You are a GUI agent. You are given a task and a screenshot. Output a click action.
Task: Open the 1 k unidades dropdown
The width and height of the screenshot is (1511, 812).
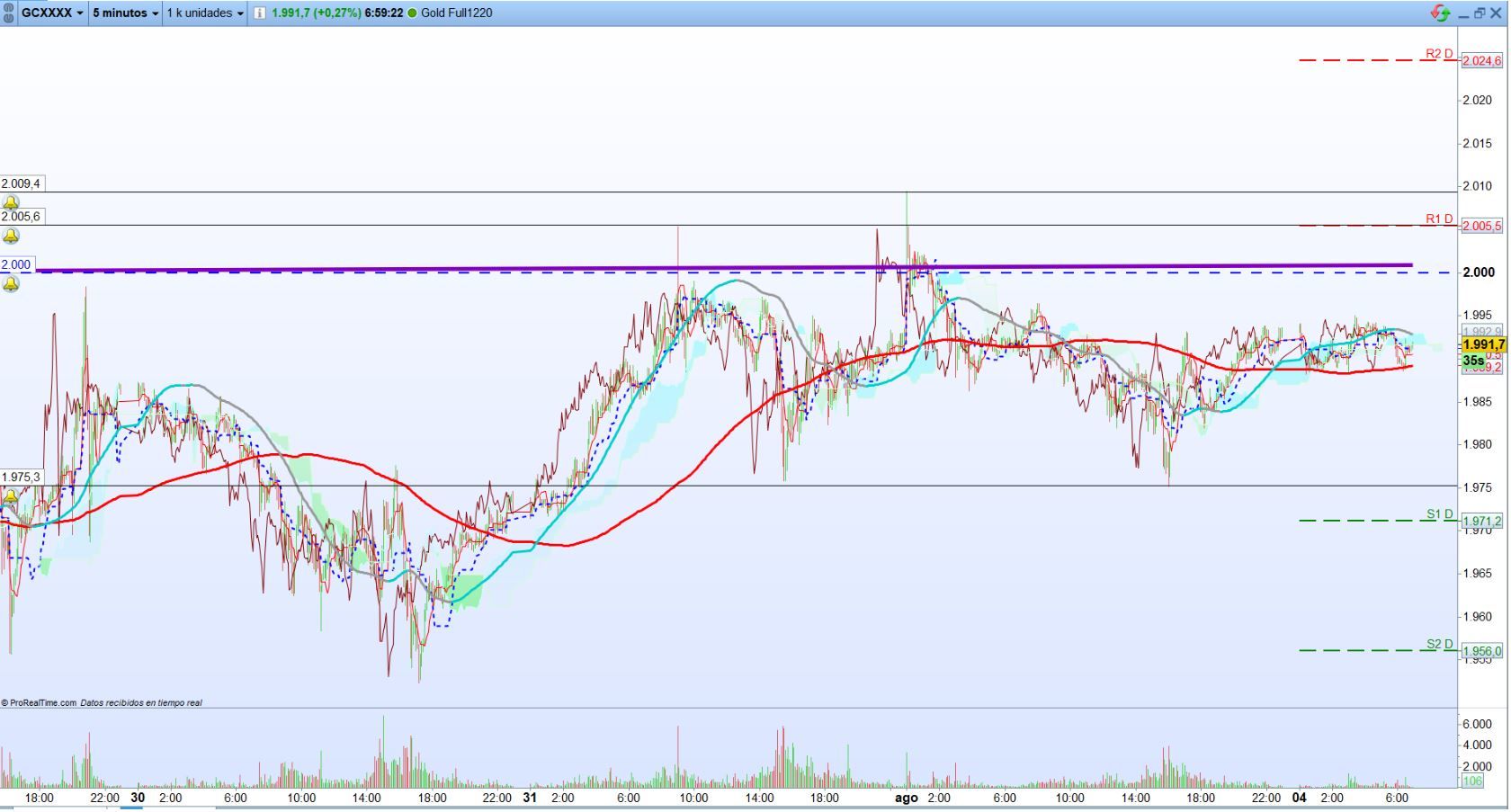coord(205,13)
